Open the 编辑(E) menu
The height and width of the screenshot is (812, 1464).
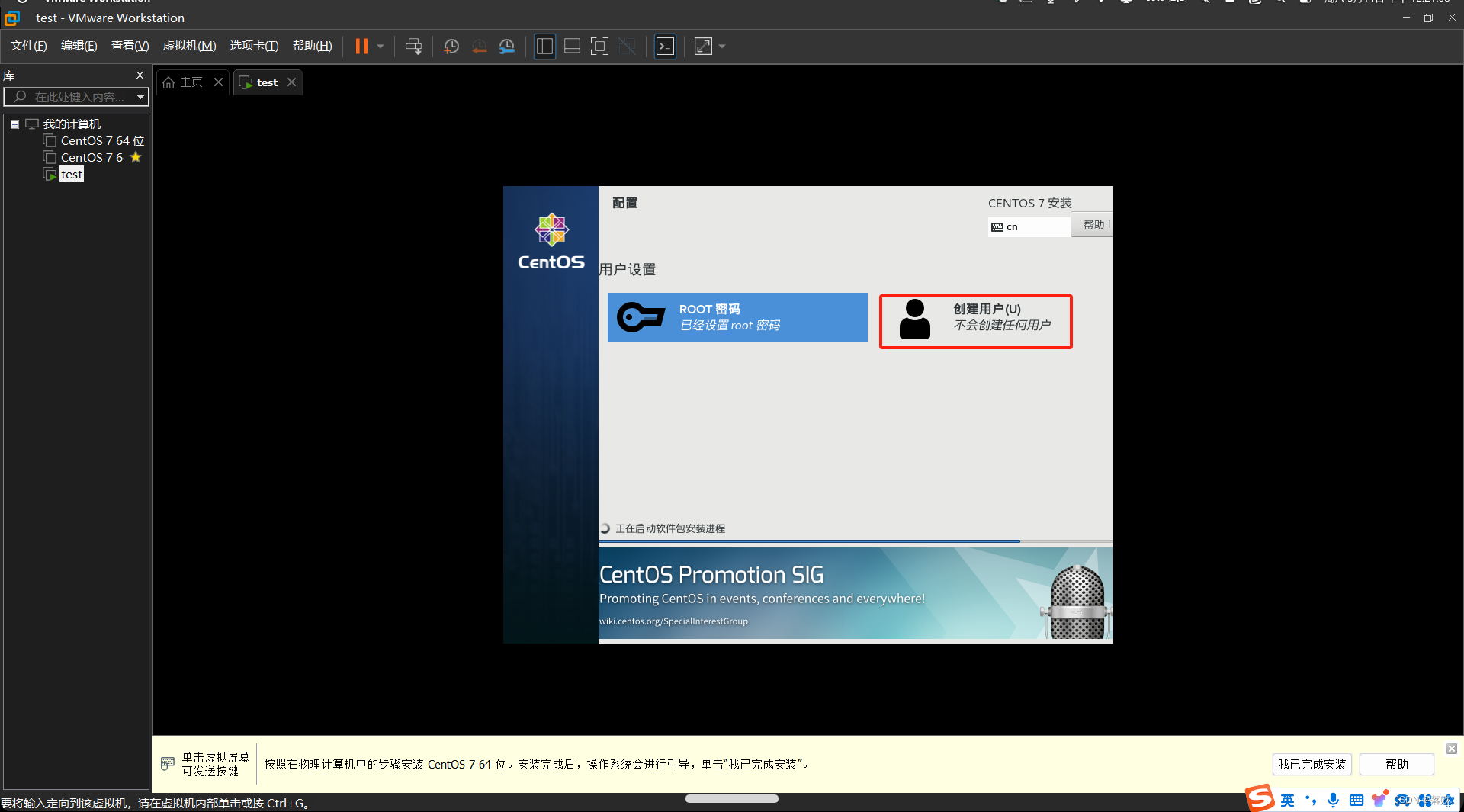pyautogui.click(x=79, y=46)
